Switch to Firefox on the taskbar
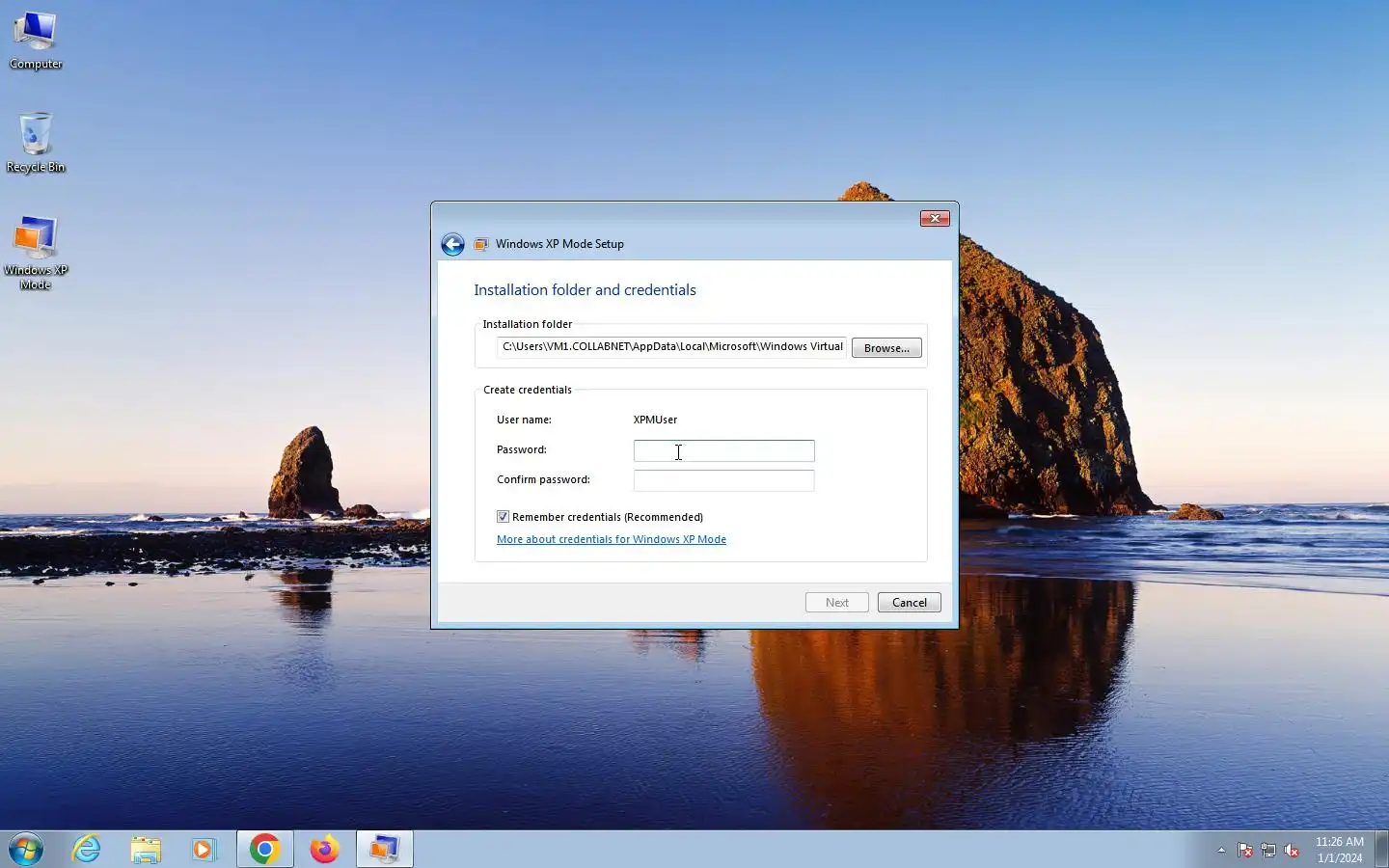Image resolution: width=1389 pixels, height=868 pixels. pos(325,850)
